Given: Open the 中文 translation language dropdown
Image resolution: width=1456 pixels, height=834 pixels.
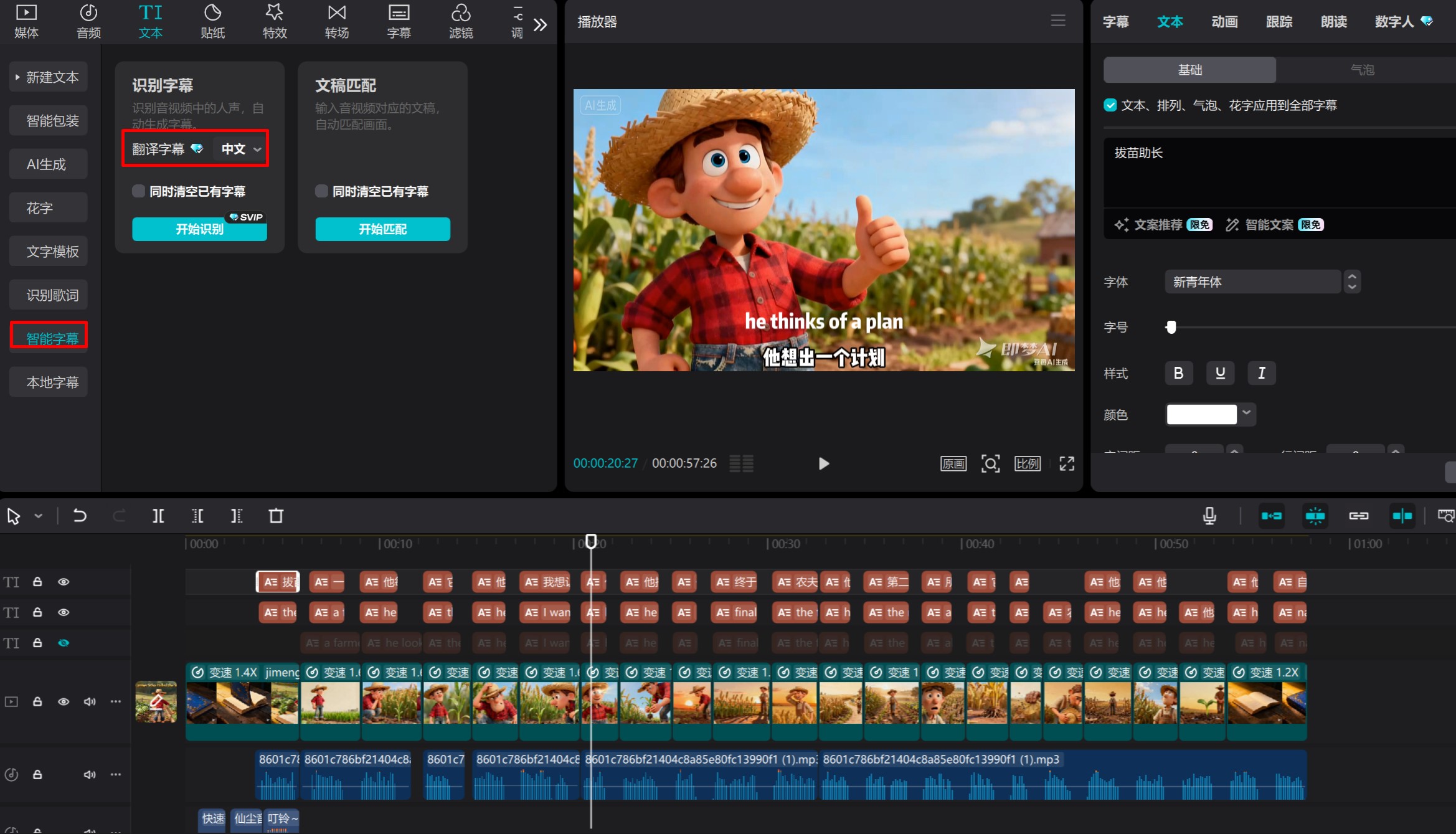Looking at the screenshot, I should [241, 149].
